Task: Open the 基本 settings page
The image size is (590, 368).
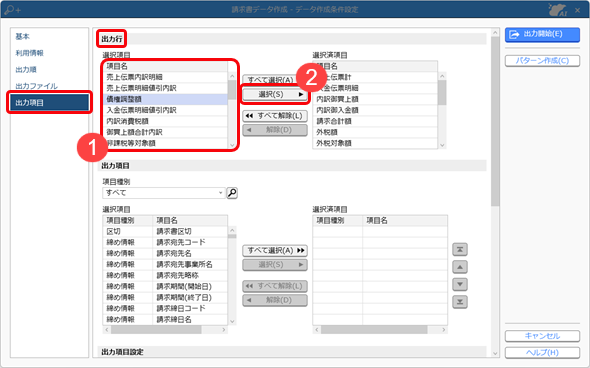Action: [23, 36]
